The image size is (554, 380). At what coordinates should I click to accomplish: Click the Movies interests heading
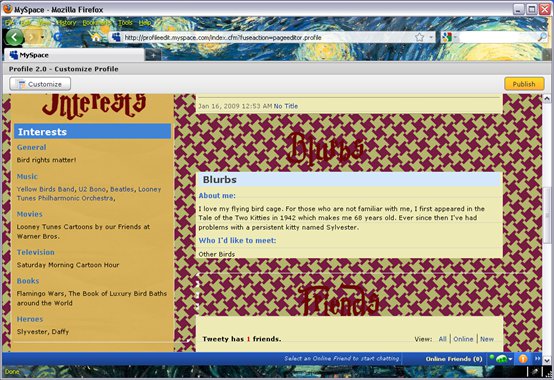click(x=30, y=214)
